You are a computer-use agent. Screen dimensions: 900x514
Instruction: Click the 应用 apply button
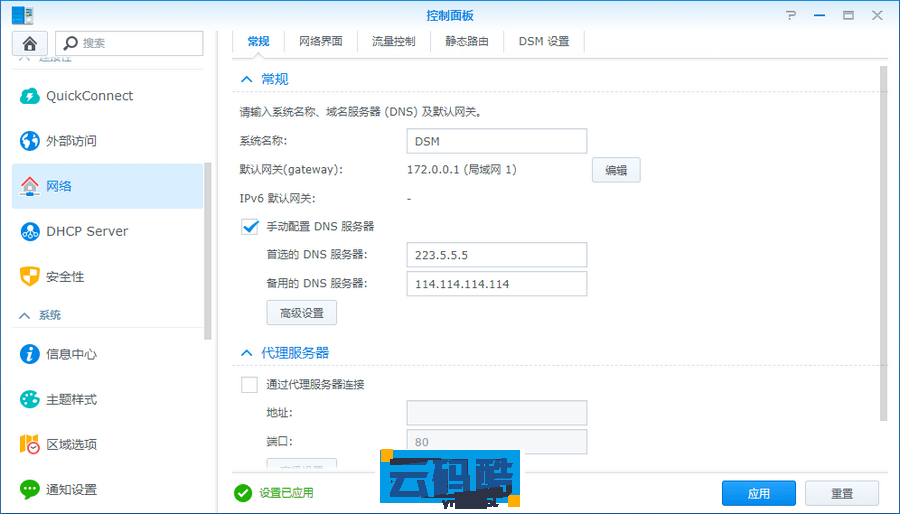pos(758,493)
